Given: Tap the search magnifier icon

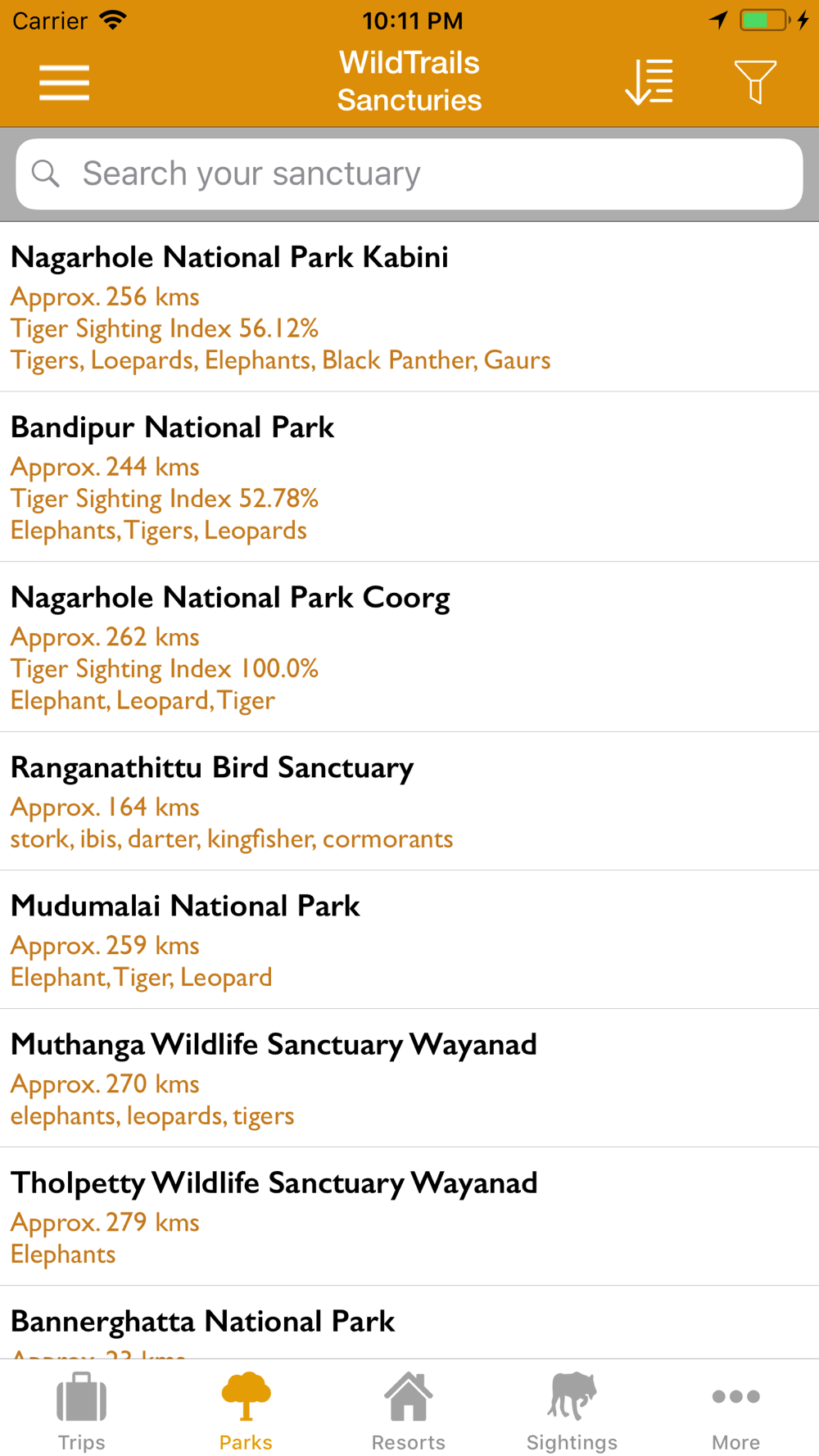Looking at the screenshot, I should (46, 174).
